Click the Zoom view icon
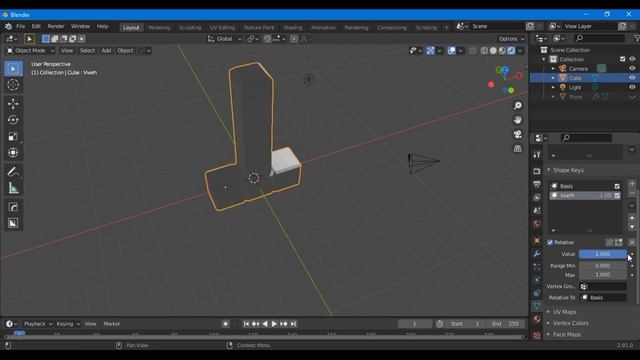Image resolution: width=640 pixels, height=360 pixels. point(518,106)
